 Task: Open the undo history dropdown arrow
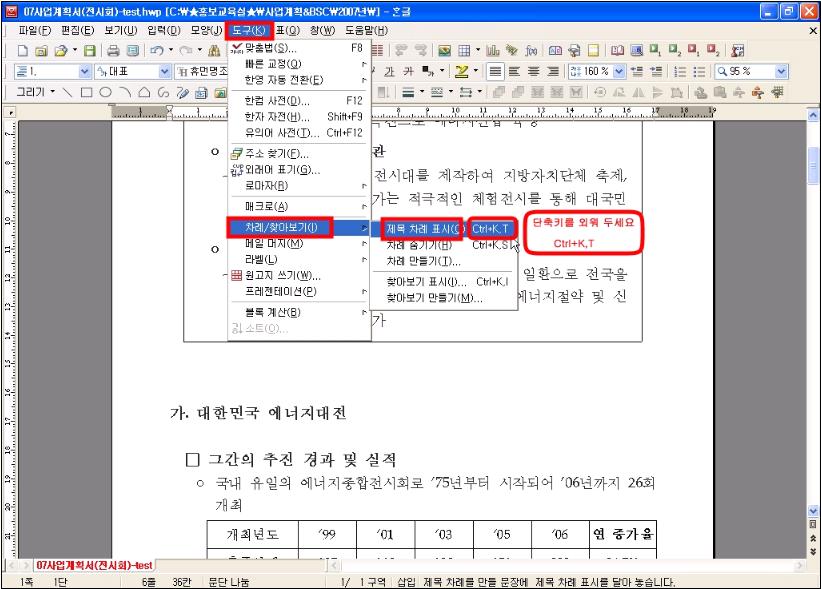point(171,50)
